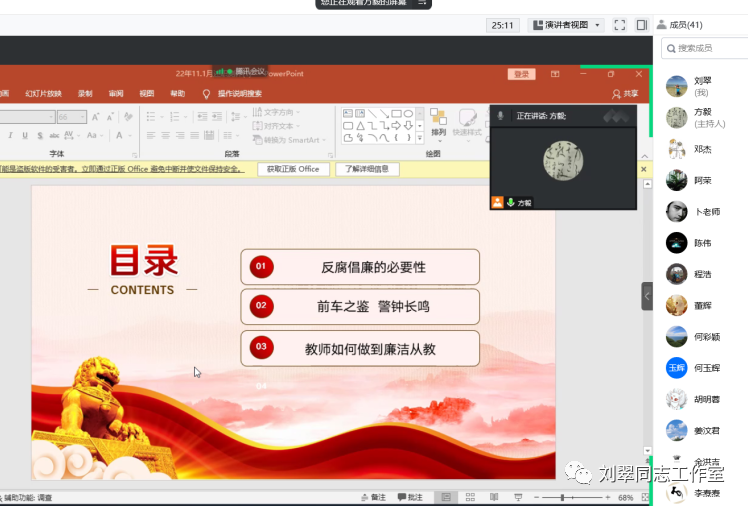Toggle the members side panel icon
This screenshot has height=506, width=748.
642,25
